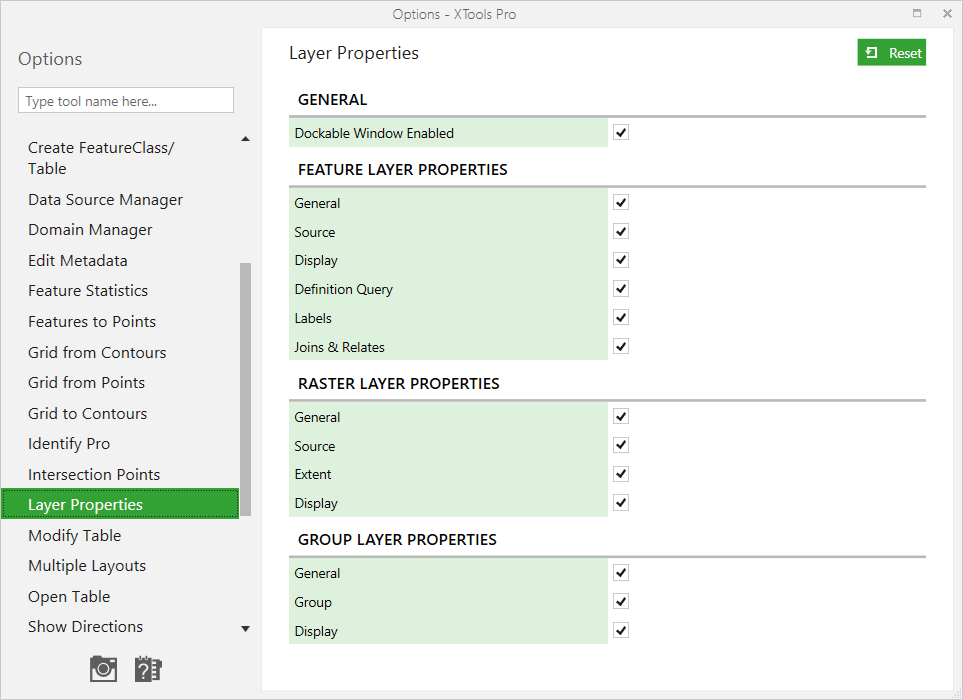
Task: Open Identify Pro options
Action: [x=120, y=443]
